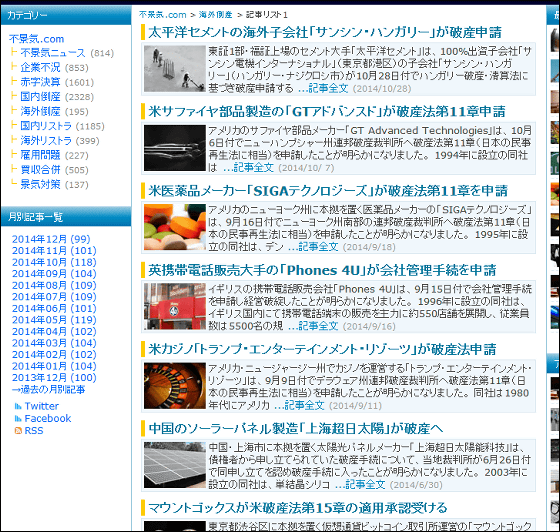Select 海外リストラ category (399)
The height and width of the screenshot is (532, 560).
click(46, 141)
